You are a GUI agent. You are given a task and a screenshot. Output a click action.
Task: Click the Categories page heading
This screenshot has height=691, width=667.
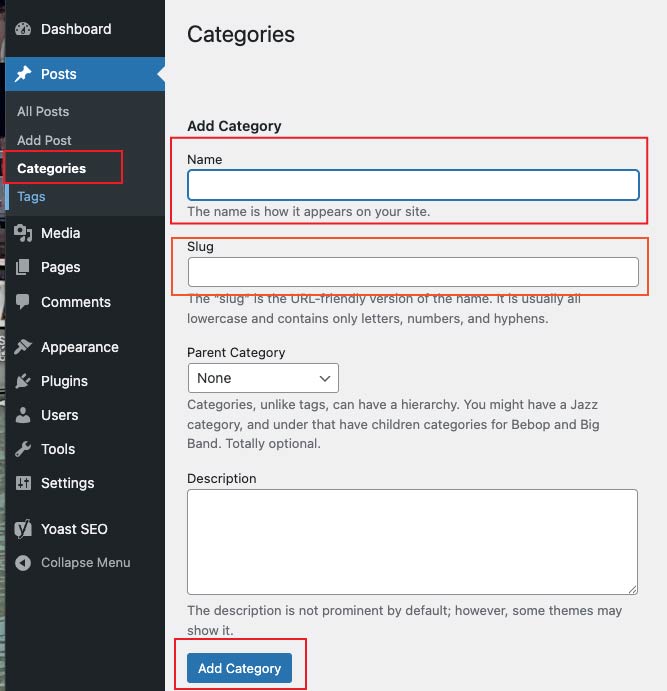(x=241, y=34)
